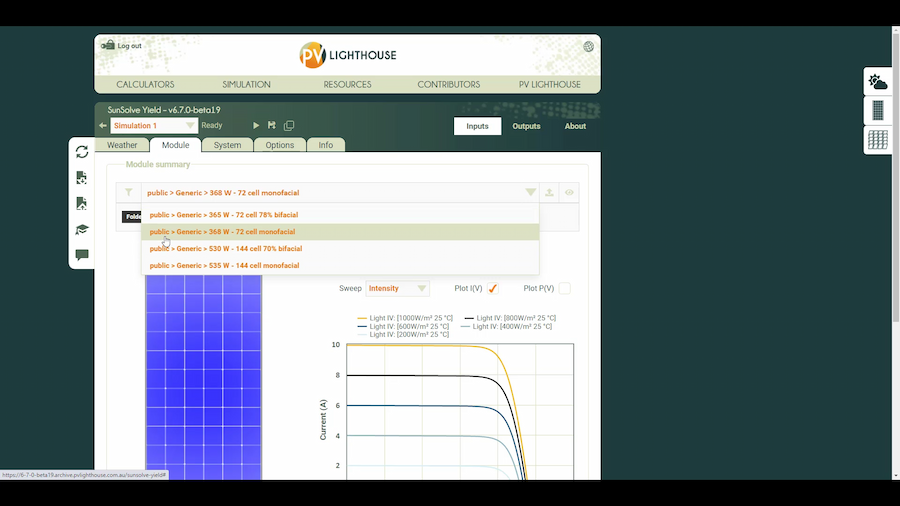
Task: Open the PV LIGHTHOUSE menu
Action: coord(550,84)
